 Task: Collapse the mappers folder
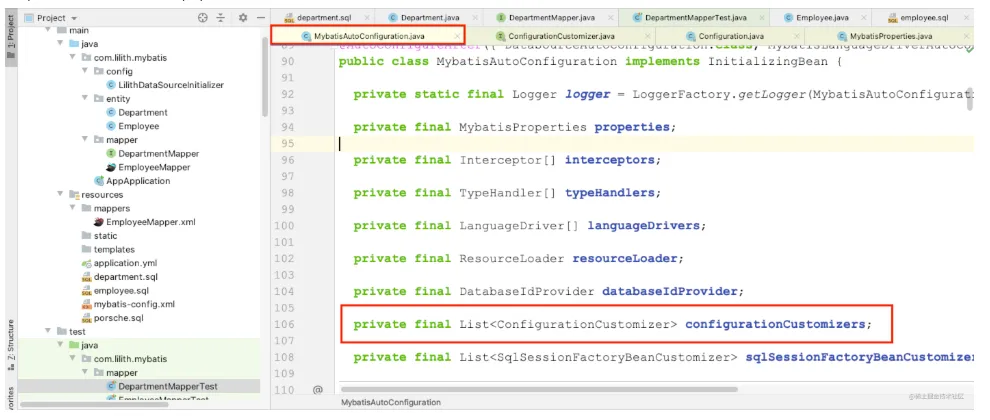(73, 208)
